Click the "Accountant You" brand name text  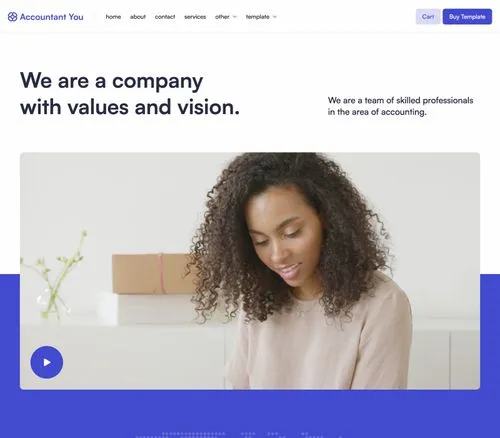pos(52,17)
